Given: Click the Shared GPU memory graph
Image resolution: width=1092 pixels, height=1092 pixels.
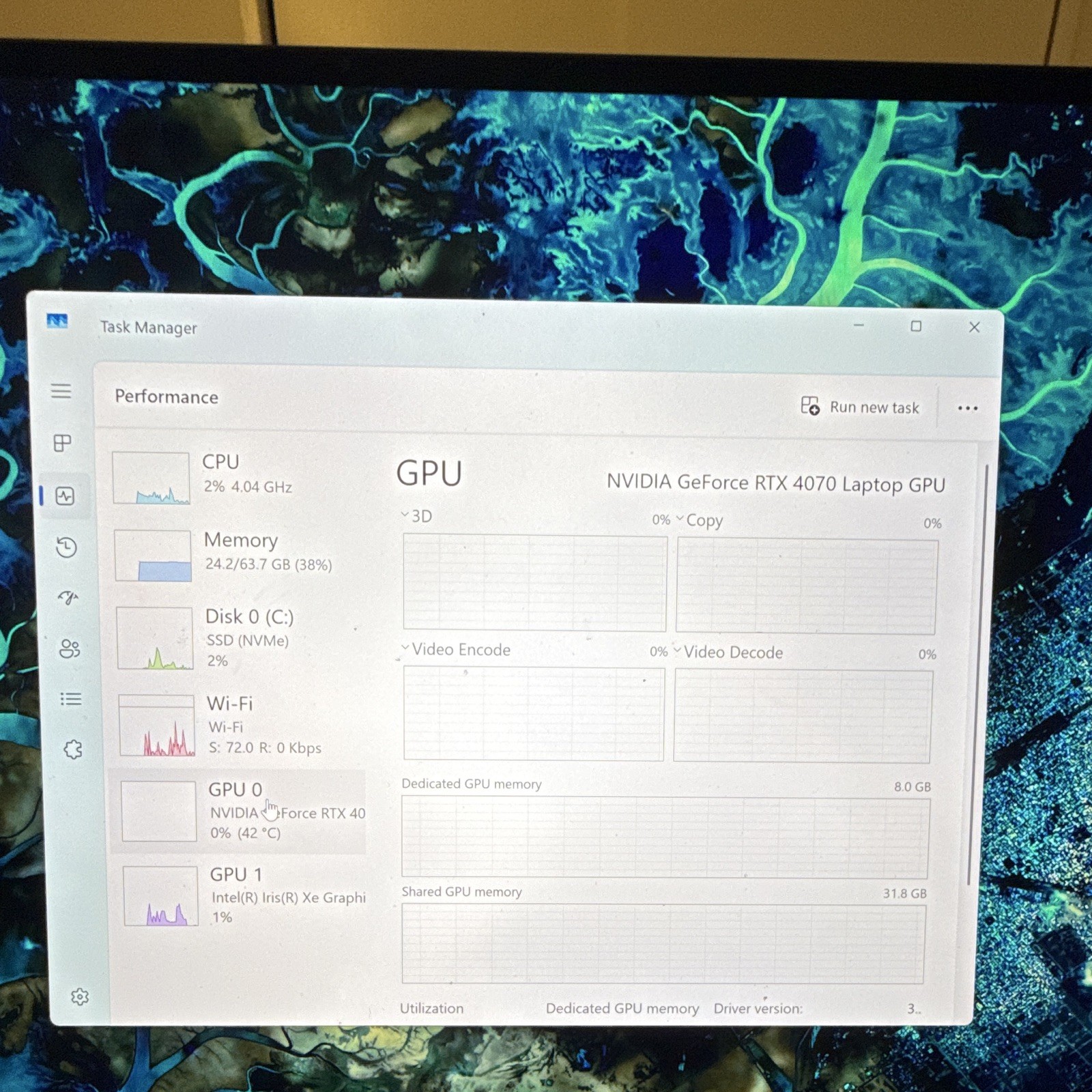Looking at the screenshot, I should (664, 944).
